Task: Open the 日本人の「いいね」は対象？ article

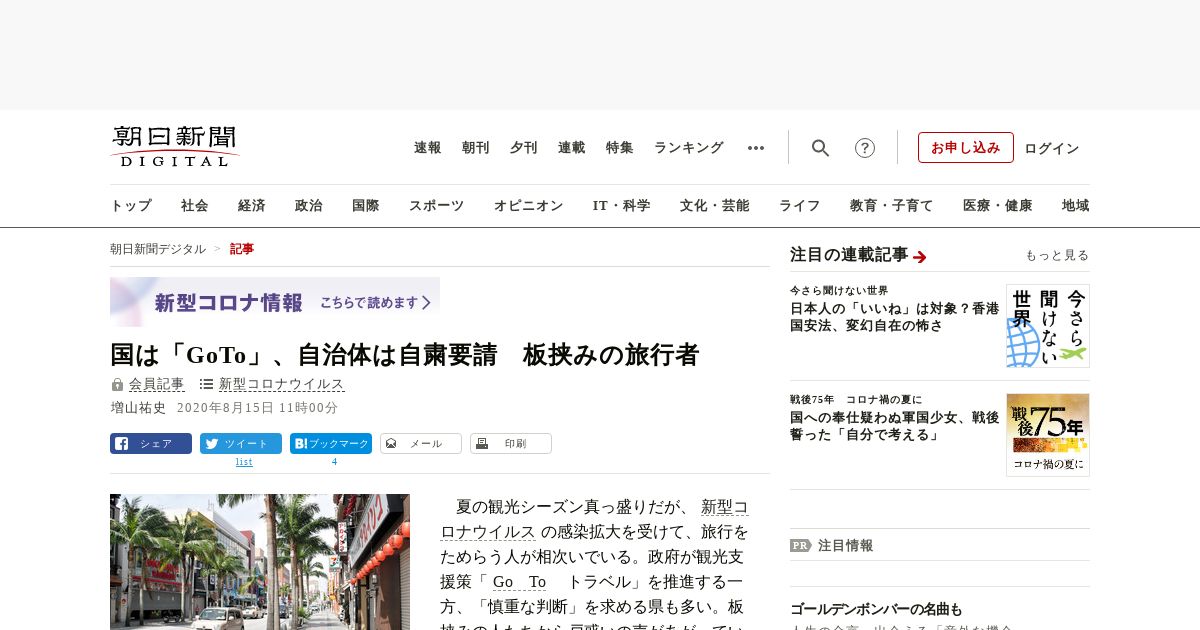Action: pyautogui.click(x=894, y=317)
